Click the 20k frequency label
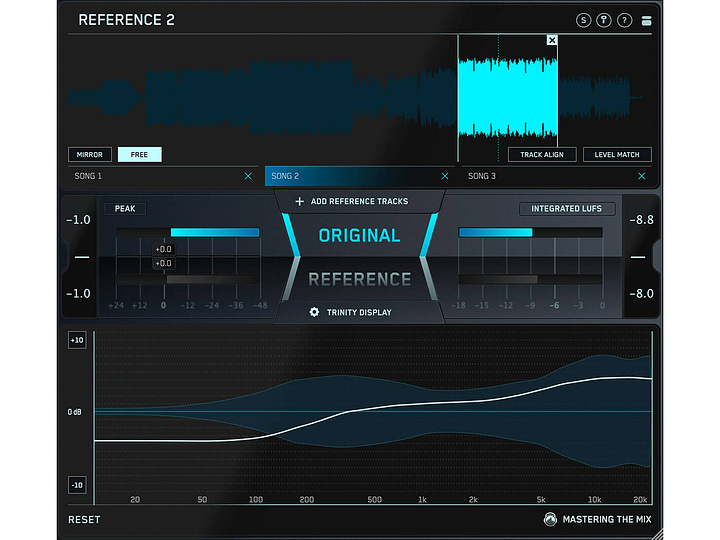The image size is (720, 540). click(640, 500)
